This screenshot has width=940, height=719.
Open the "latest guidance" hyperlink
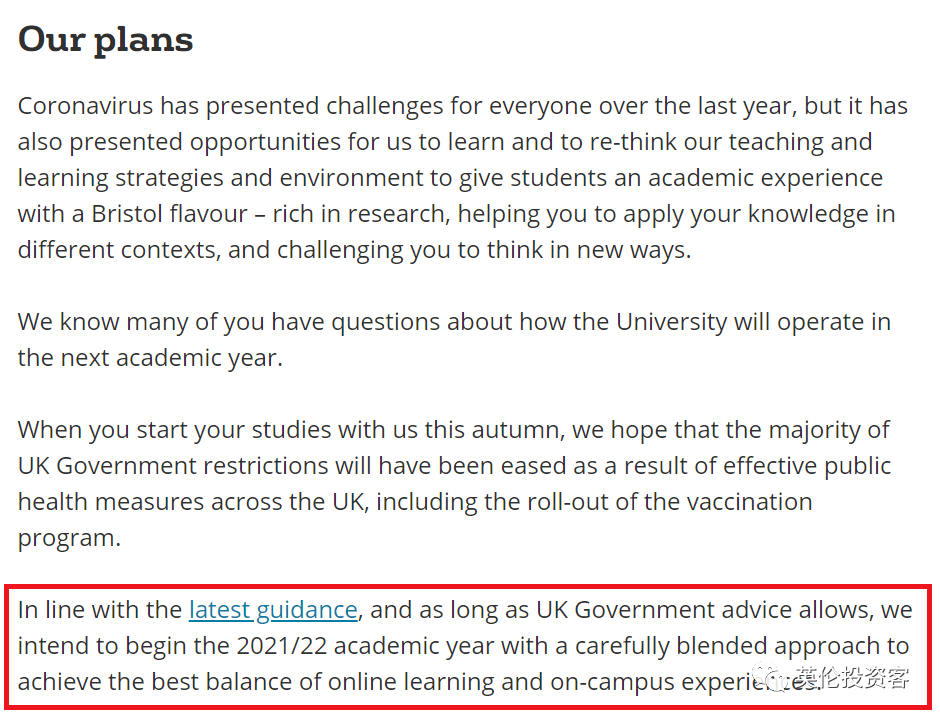point(273,611)
